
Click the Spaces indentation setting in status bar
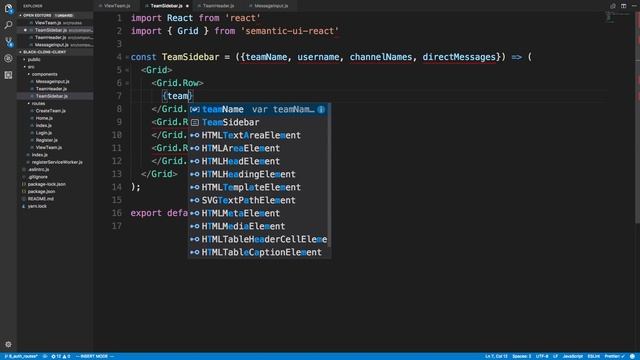[522, 356]
